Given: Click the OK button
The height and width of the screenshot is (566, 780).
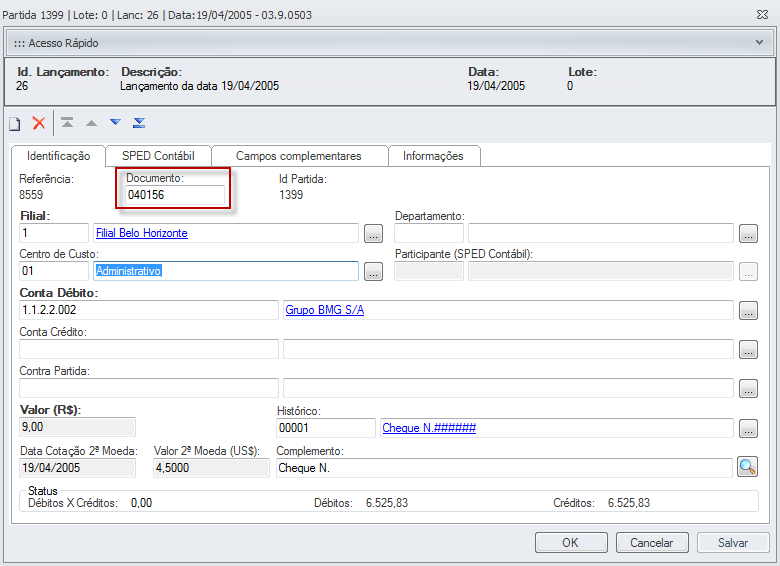Looking at the screenshot, I should pyautogui.click(x=571, y=543).
